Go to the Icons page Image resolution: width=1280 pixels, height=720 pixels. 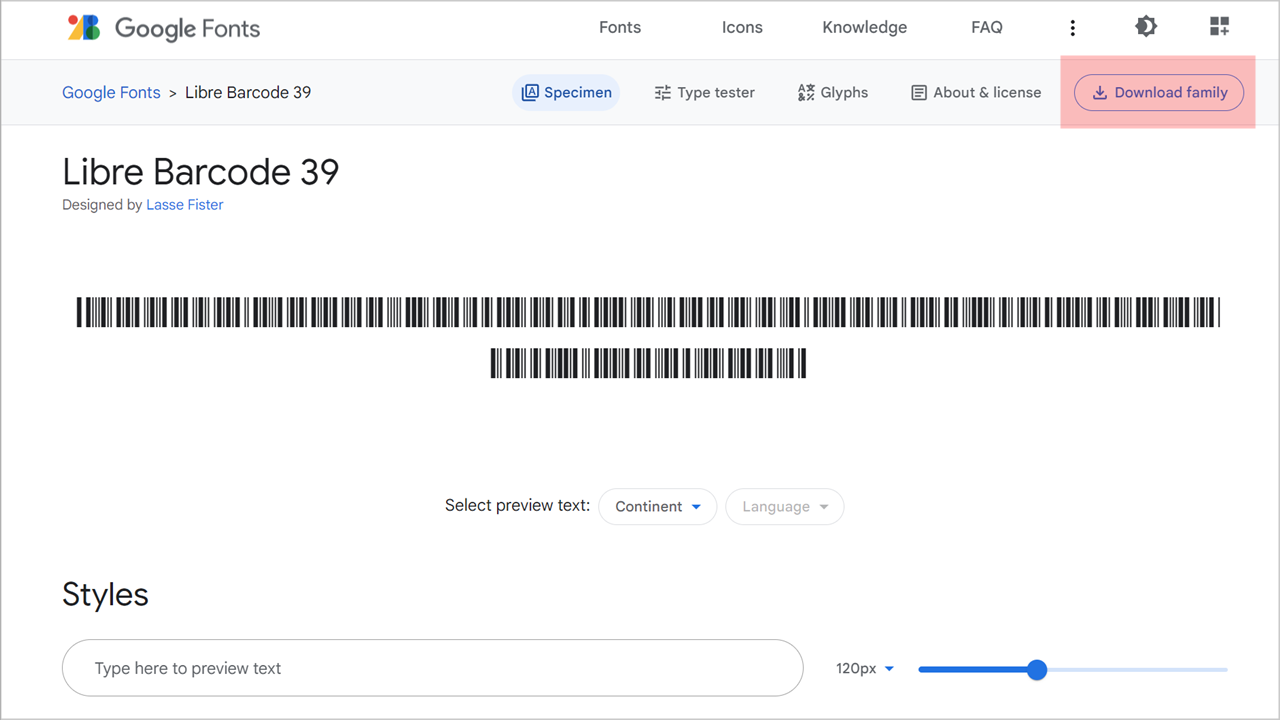click(x=742, y=27)
